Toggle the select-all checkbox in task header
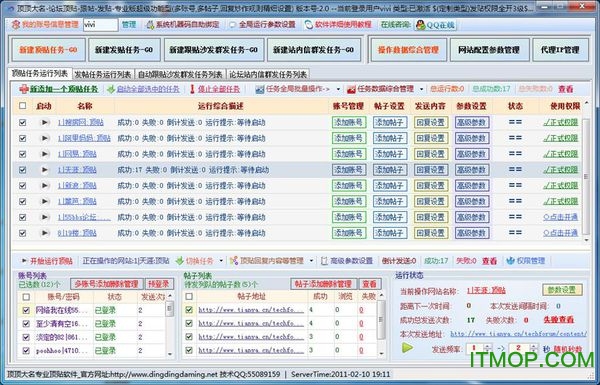The height and width of the screenshot is (385, 600). pos(23,106)
